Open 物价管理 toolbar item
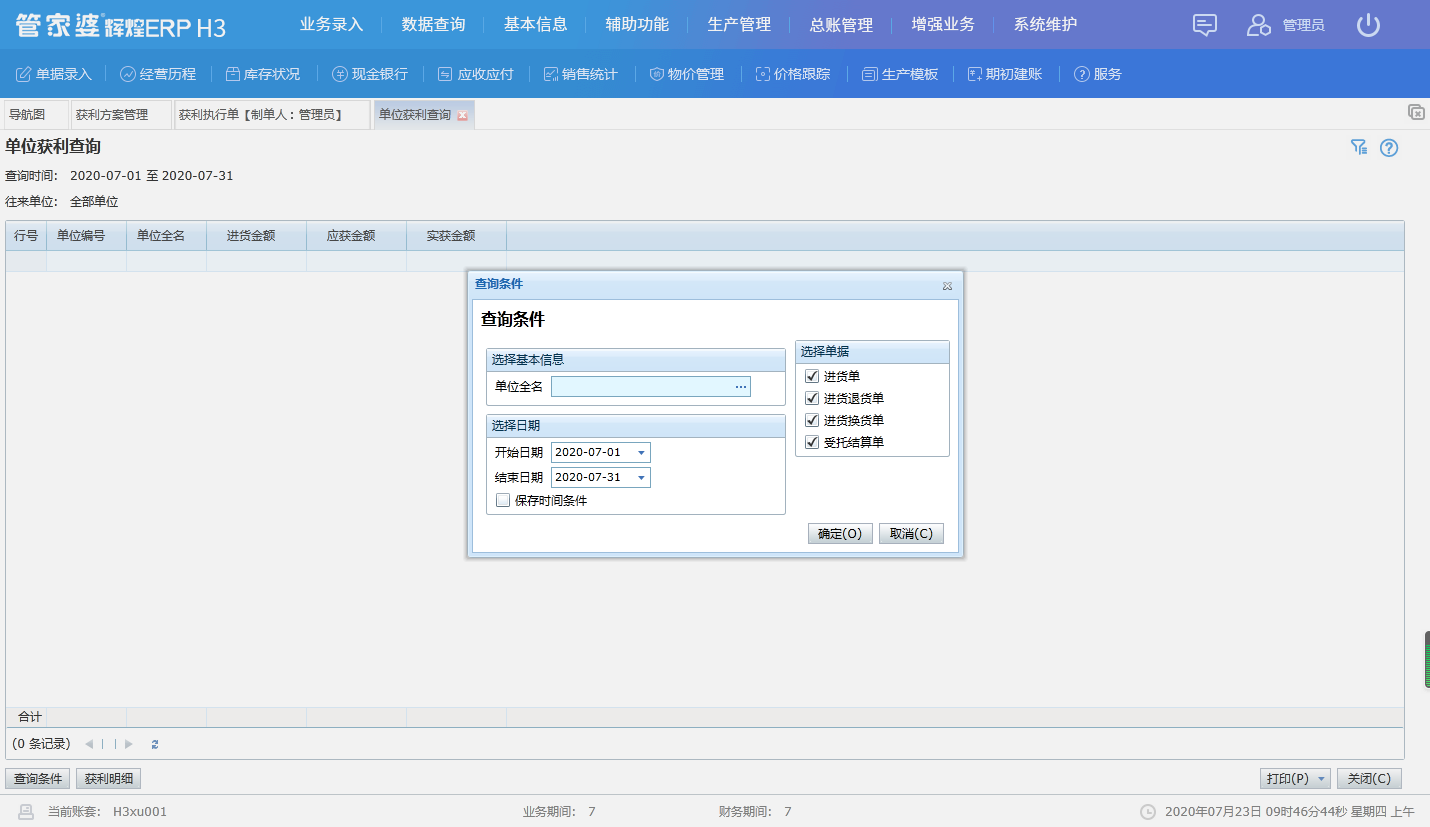 (686, 74)
